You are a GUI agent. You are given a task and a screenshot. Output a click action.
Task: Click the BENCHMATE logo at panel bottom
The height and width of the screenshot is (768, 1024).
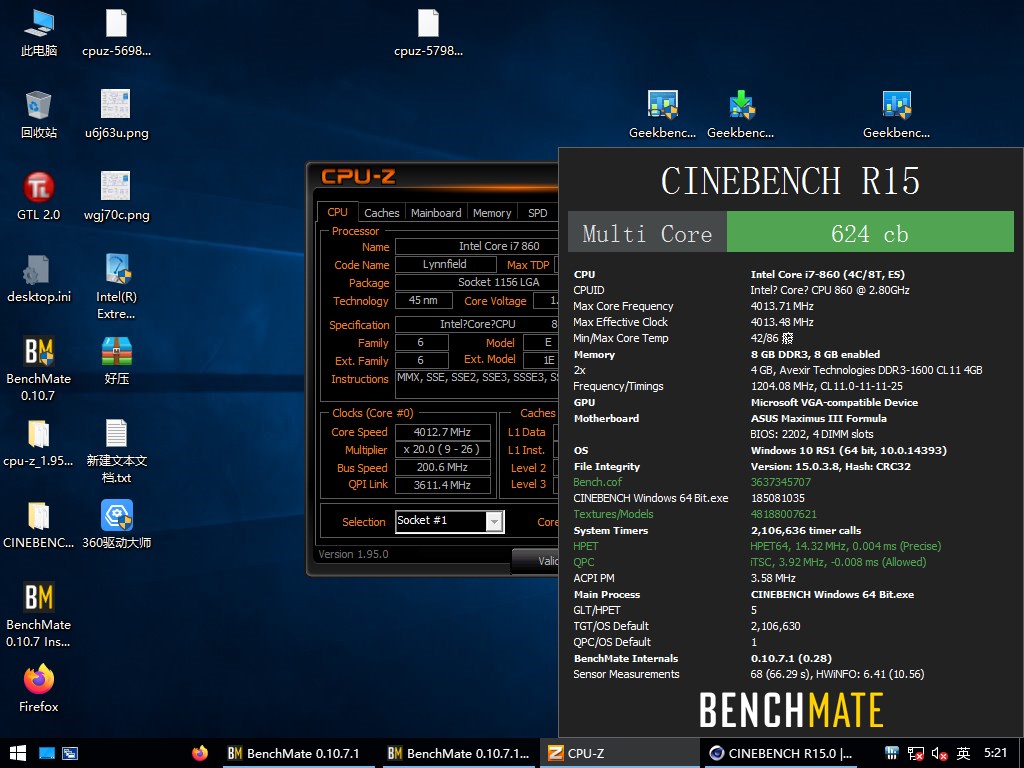791,710
